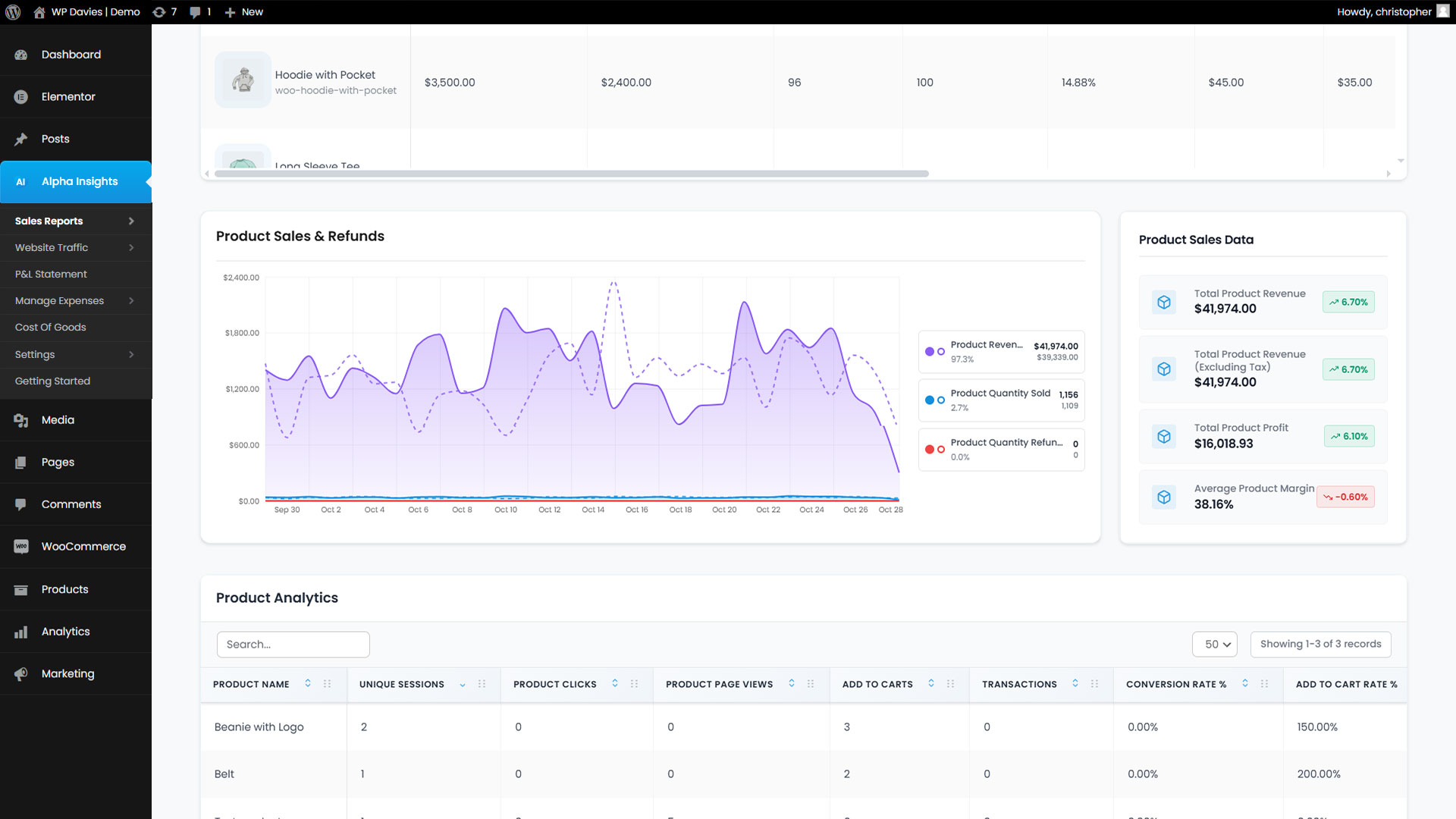Expand the Sales Reports submenu
This screenshot has width=1456, height=819.
point(131,221)
